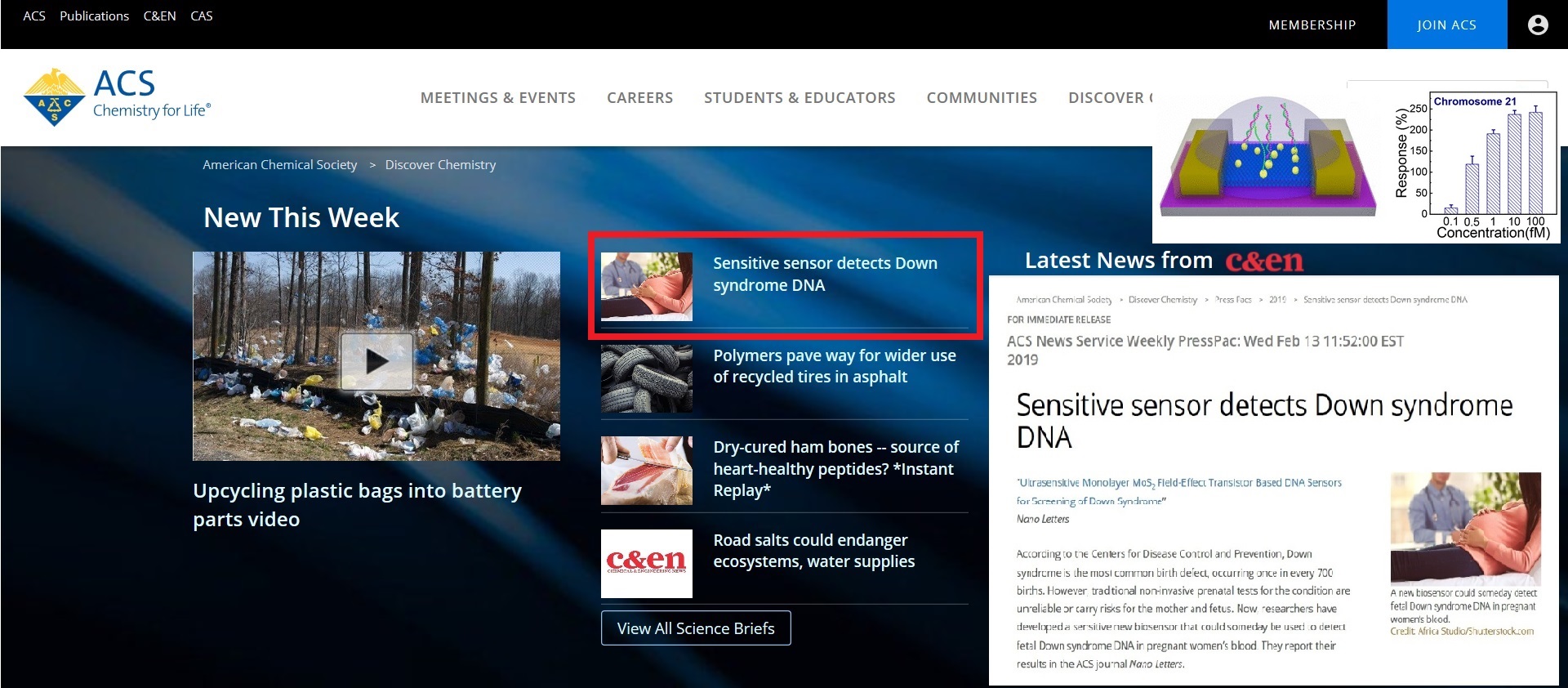Go to Membership link in top bar
This screenshot has width=1568, height=688.
1312,25
